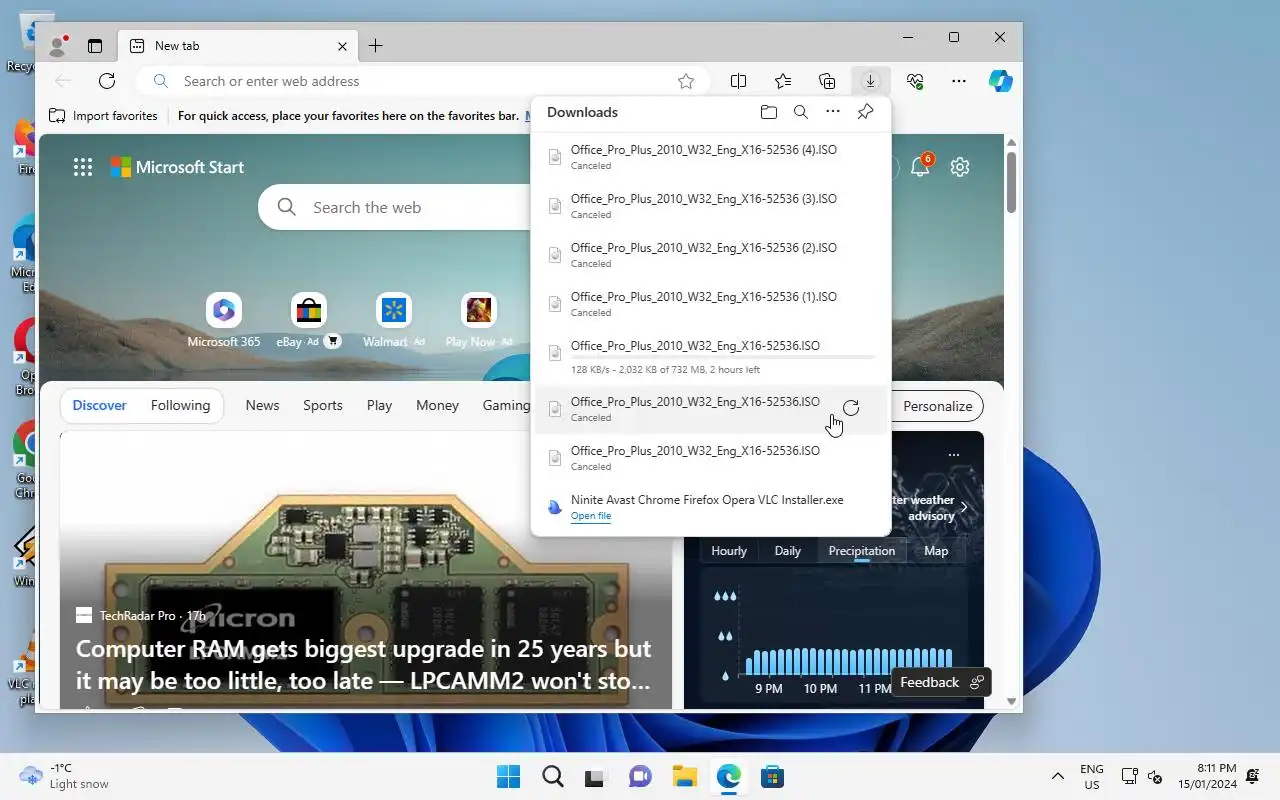The image size is (1280, 800).
Task: Select the Discover feed tab
Action: click(100, 405)
